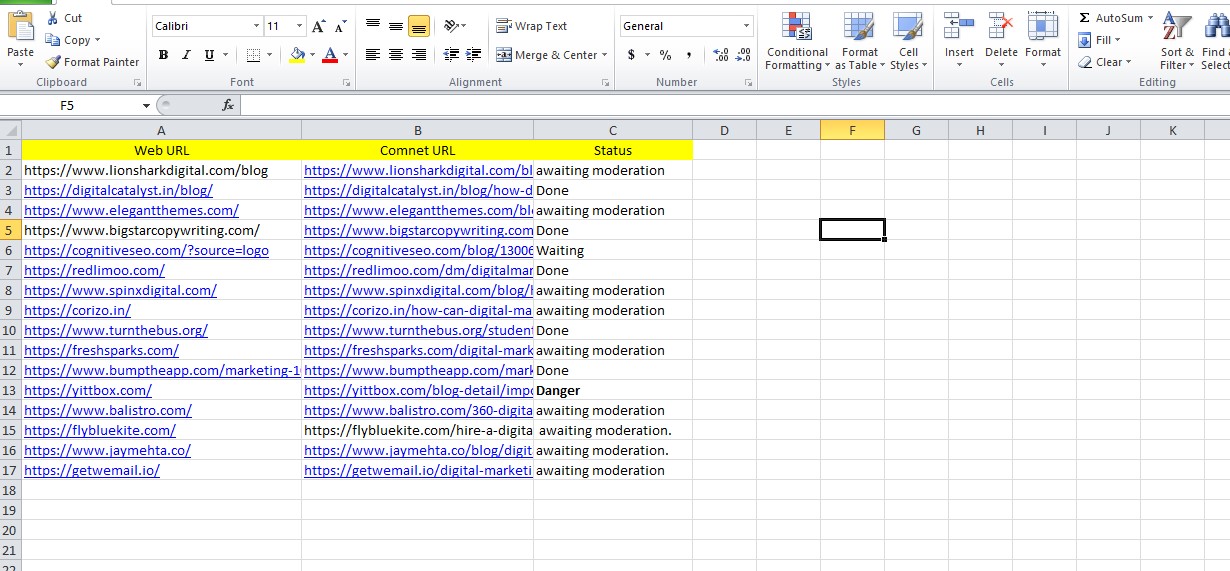Open Conditional Formatting menu
This screenshot has width=1230, height=571.
[x=797, y=42]
